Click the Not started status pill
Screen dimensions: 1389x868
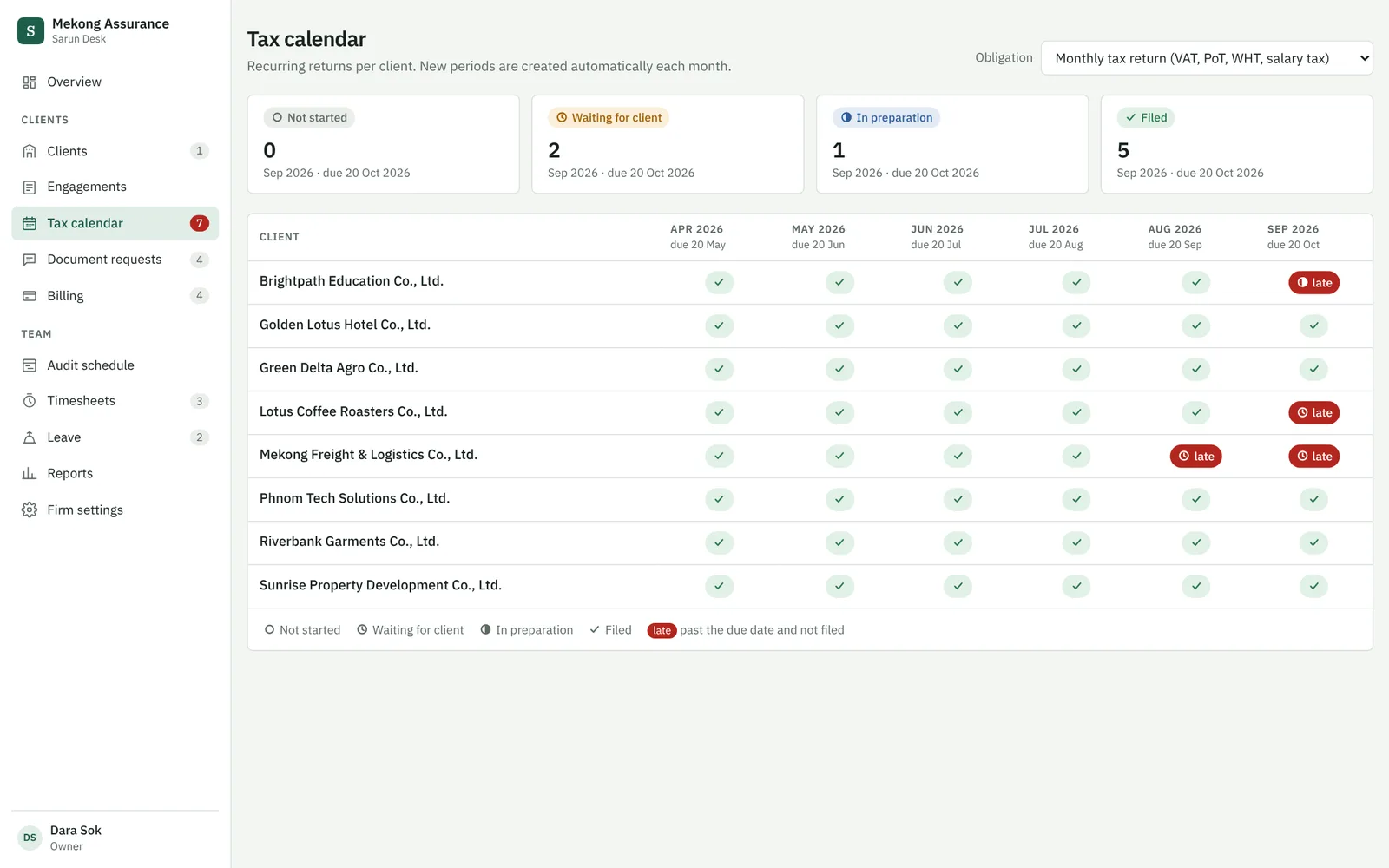[x=309, y=118]
